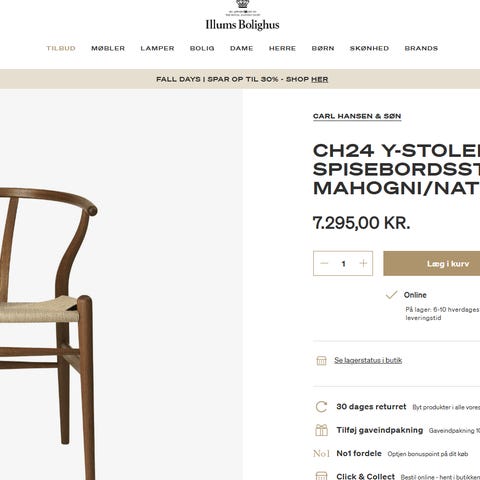Open the LAMPER menu
The width and height of the screenshot is (480, 480).
(157, 48)
